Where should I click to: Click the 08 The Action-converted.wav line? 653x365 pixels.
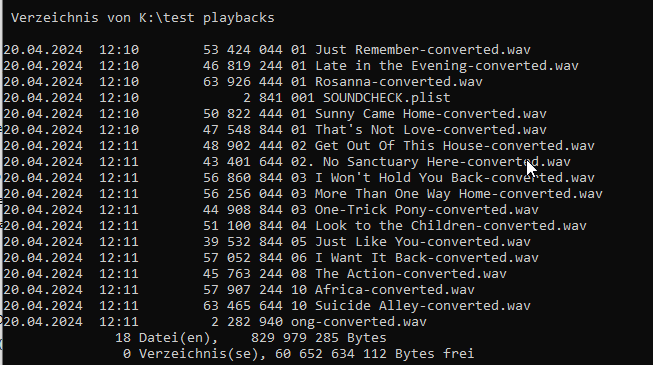pyautogui.click(x=399, y=274)
